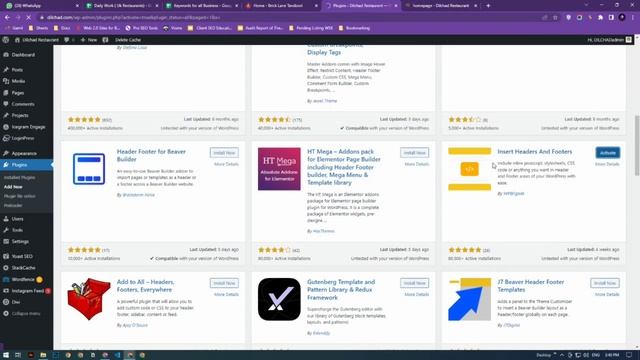Image resolution: width=640 pixels, height=360 pixels.
Task: Switch to the WhatsApp browser tab
Action: pos(41,6)
